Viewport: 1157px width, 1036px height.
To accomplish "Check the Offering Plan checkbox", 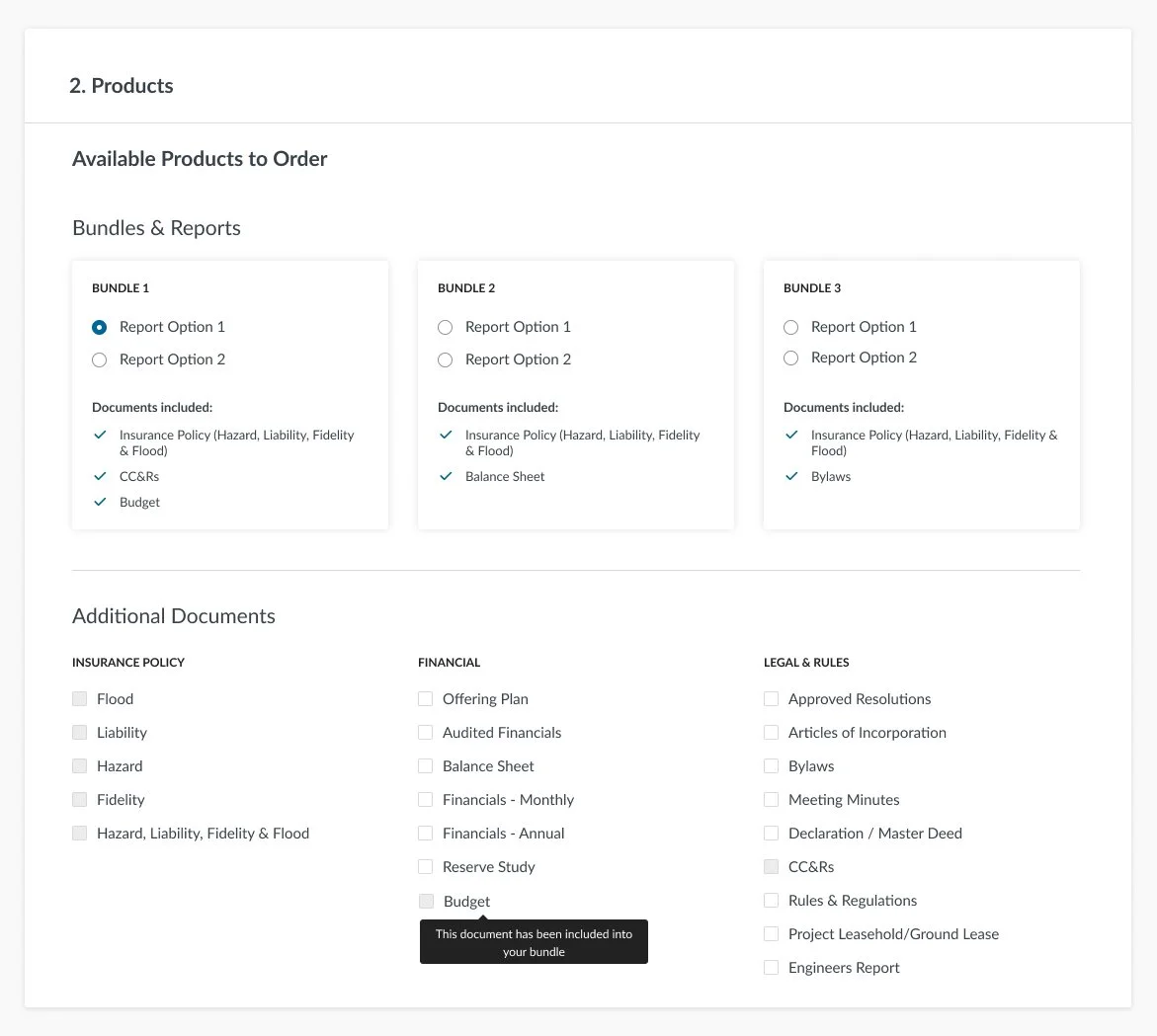I will (x=425, y=699).
